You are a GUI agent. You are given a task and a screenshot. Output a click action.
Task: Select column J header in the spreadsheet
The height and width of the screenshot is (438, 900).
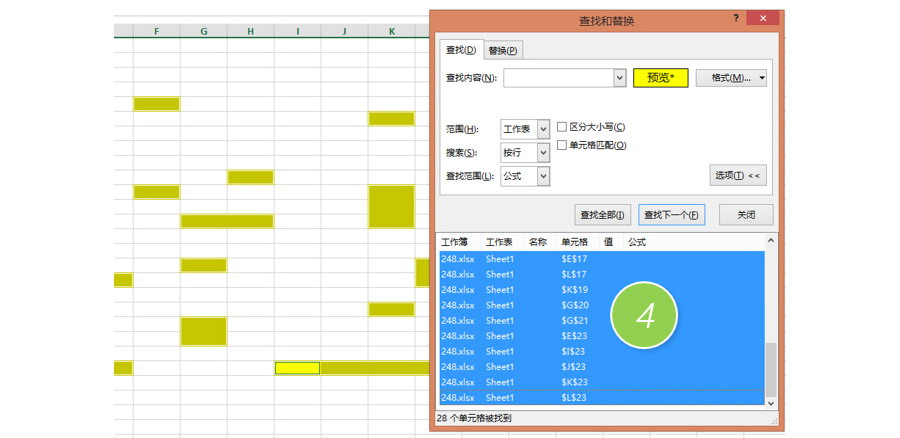tap(344, 32)
